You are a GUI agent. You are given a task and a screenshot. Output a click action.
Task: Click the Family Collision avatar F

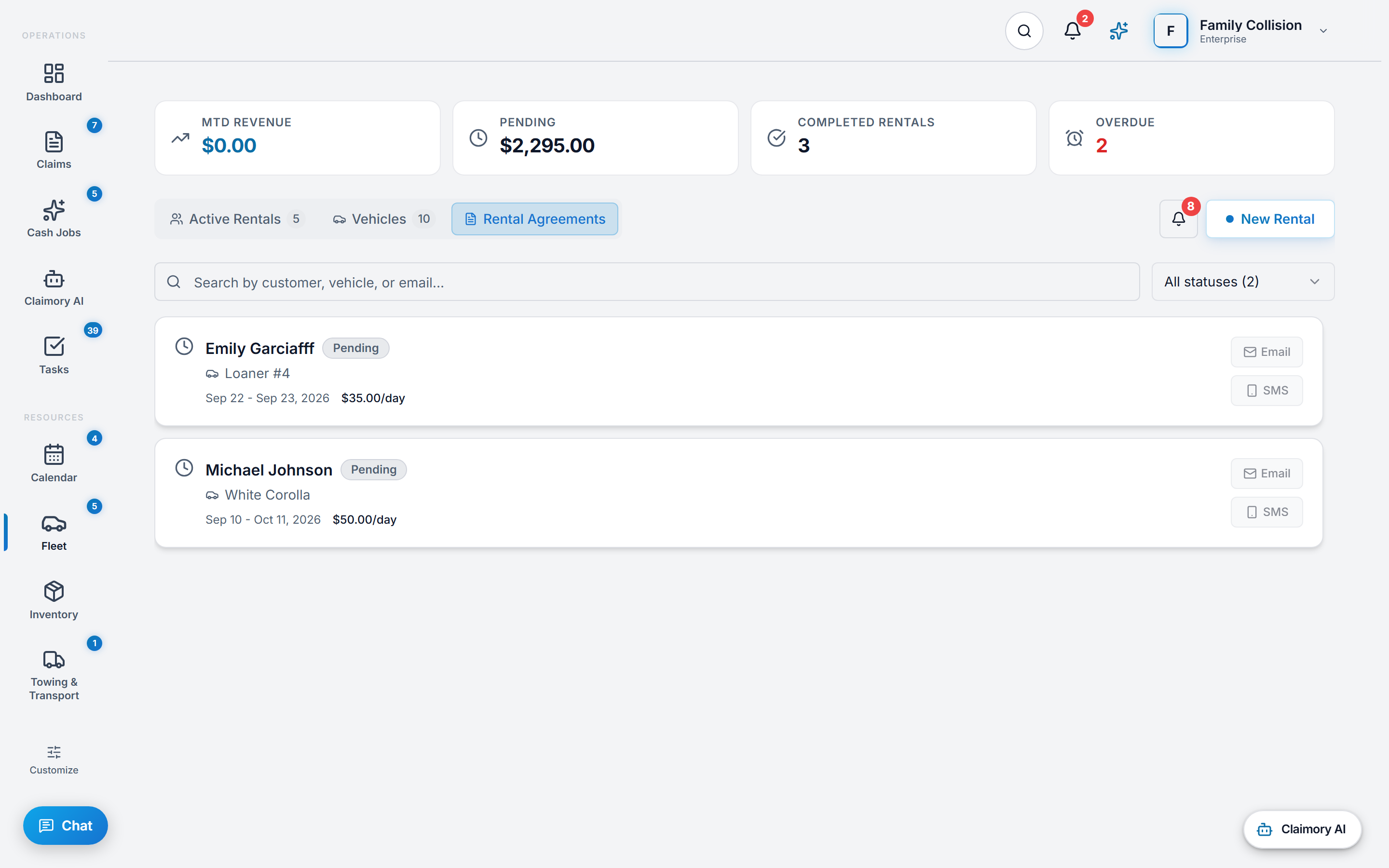pos(1171,31)
